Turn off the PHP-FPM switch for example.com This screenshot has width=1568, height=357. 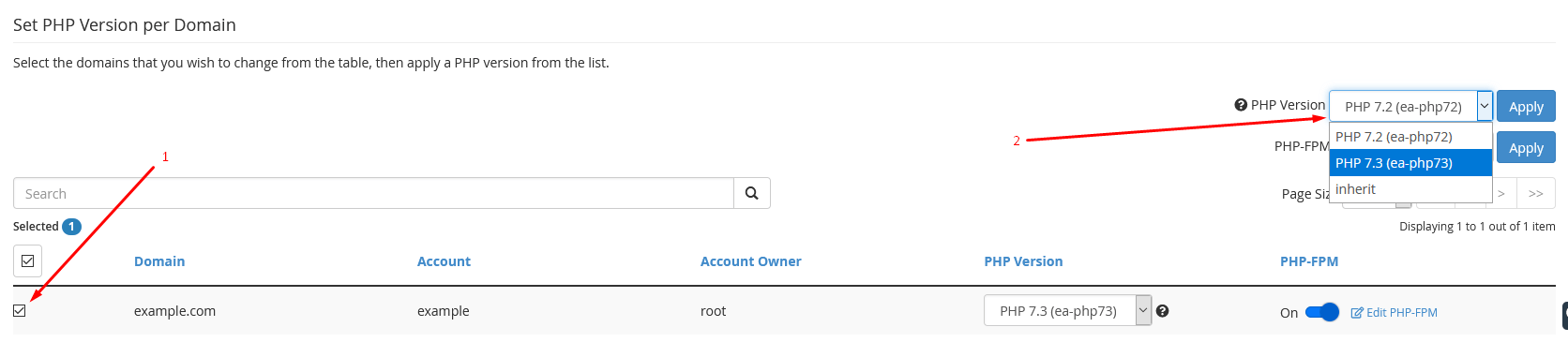[x=1322, y=312]
